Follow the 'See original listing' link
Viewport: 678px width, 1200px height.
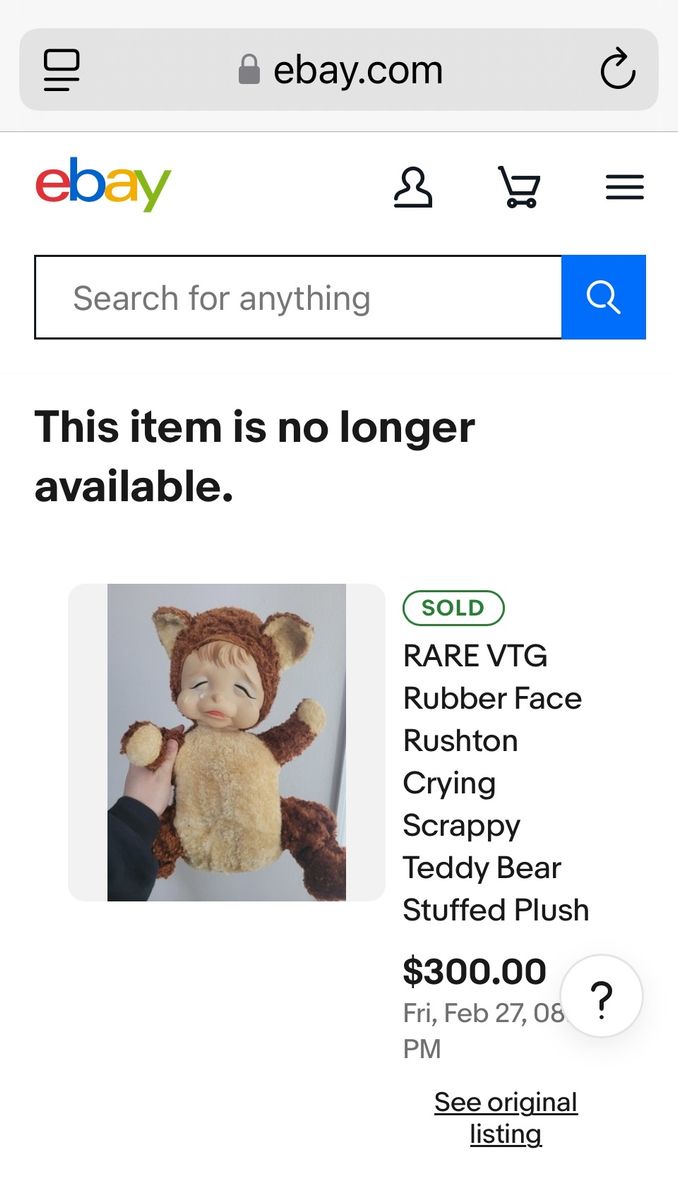[x=505, y=1118]
